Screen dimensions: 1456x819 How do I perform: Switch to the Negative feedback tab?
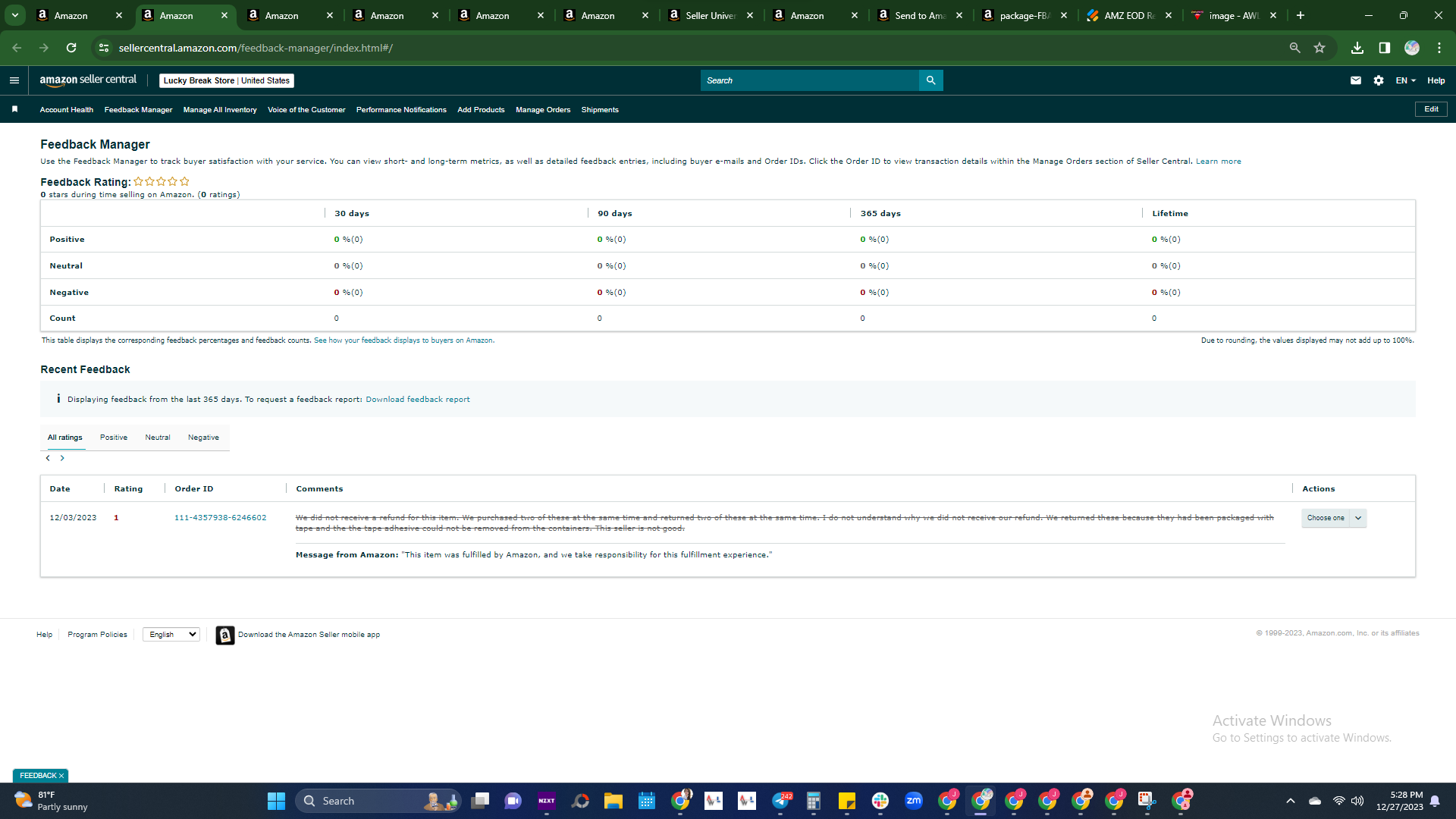203,438
